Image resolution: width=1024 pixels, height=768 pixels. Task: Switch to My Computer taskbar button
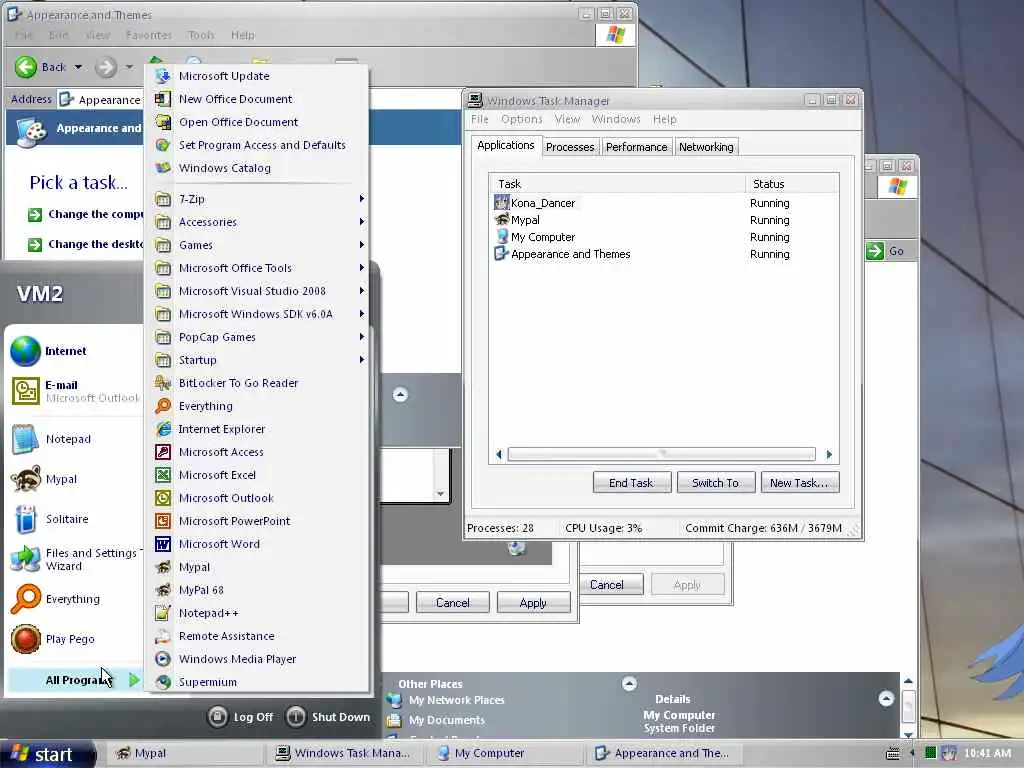[x=505, y=753]
